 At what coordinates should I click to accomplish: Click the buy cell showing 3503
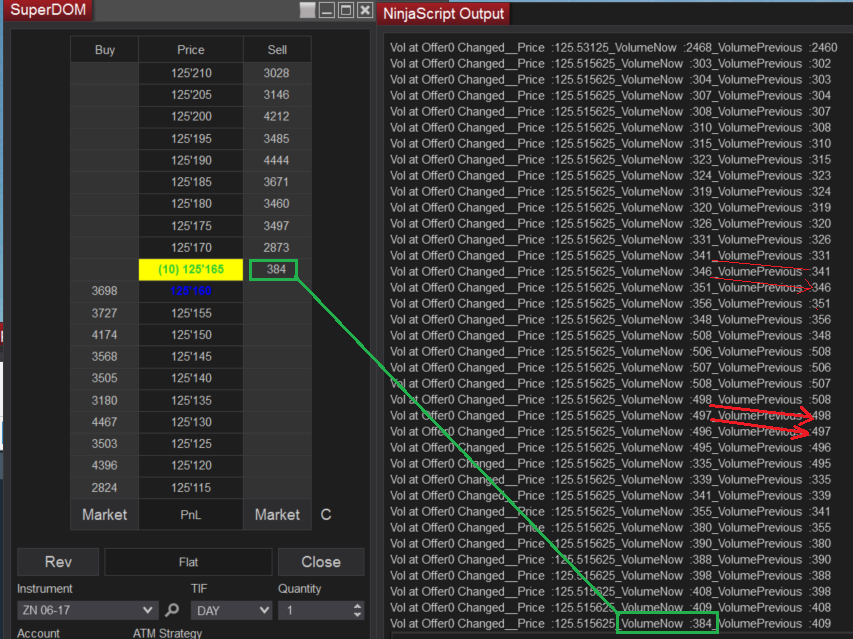click(104, 444)
